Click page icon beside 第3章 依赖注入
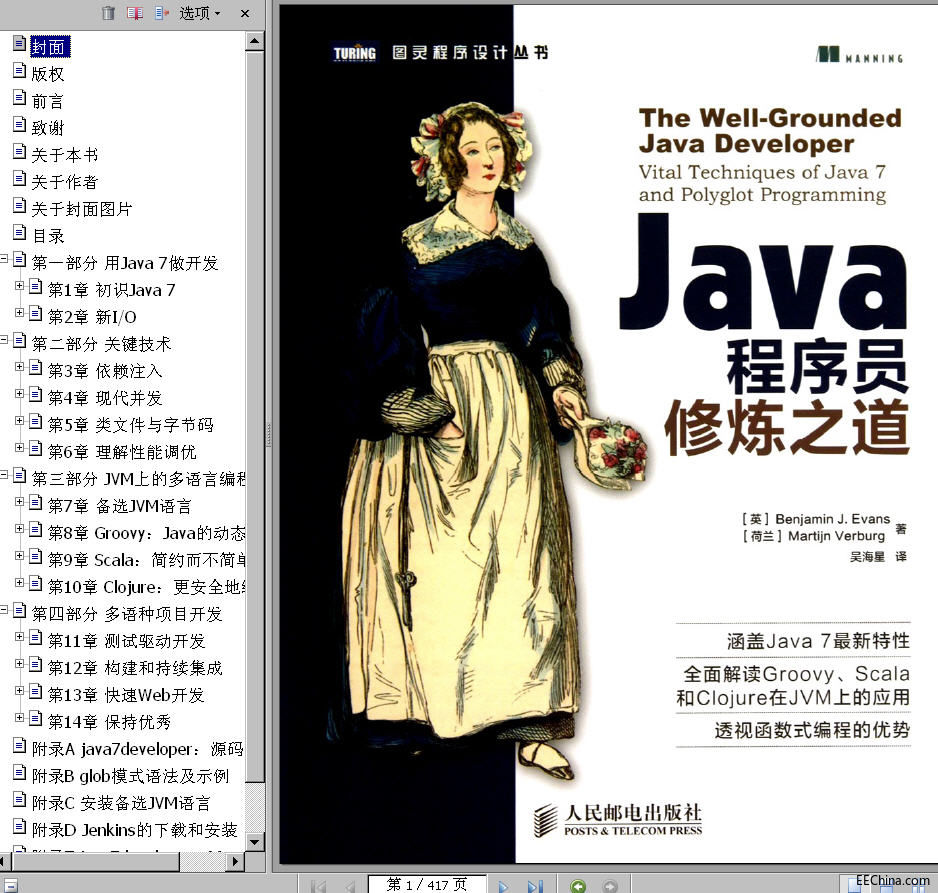The image size is (938, 893). pyautogui.click(x=36, y=367)
